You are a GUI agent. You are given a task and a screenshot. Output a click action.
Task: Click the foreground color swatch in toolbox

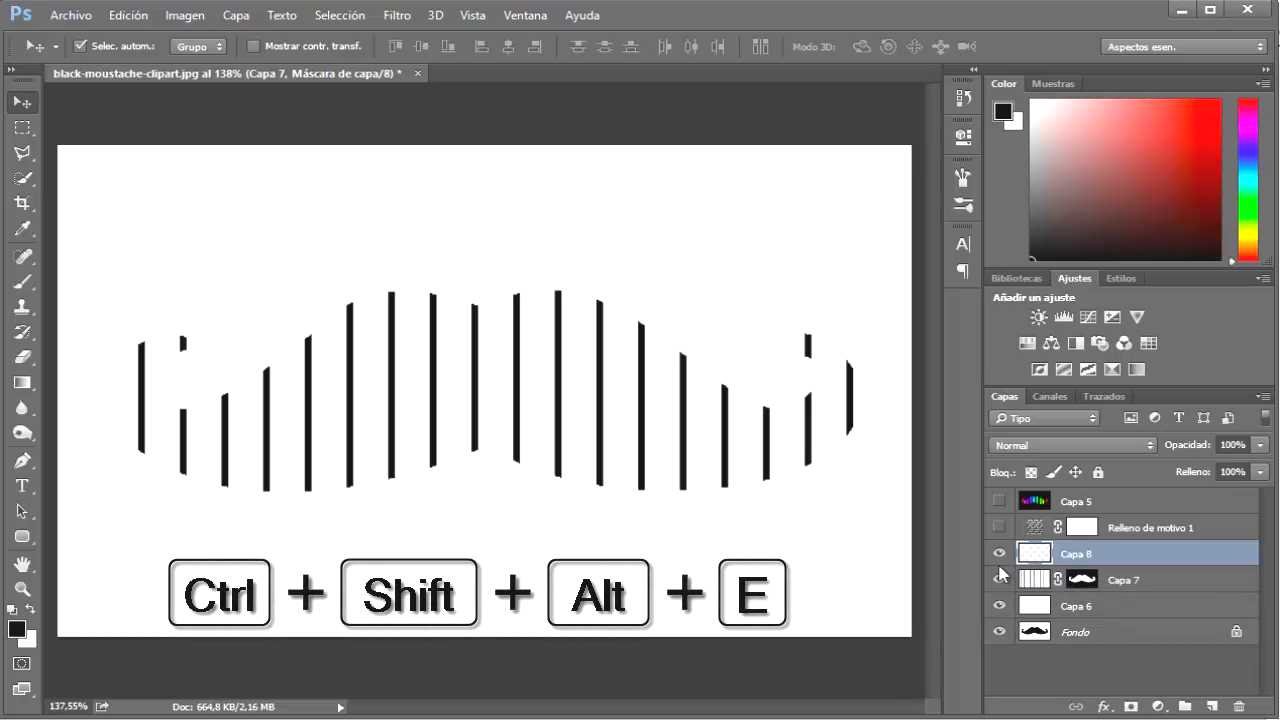(x=17, y=630)
